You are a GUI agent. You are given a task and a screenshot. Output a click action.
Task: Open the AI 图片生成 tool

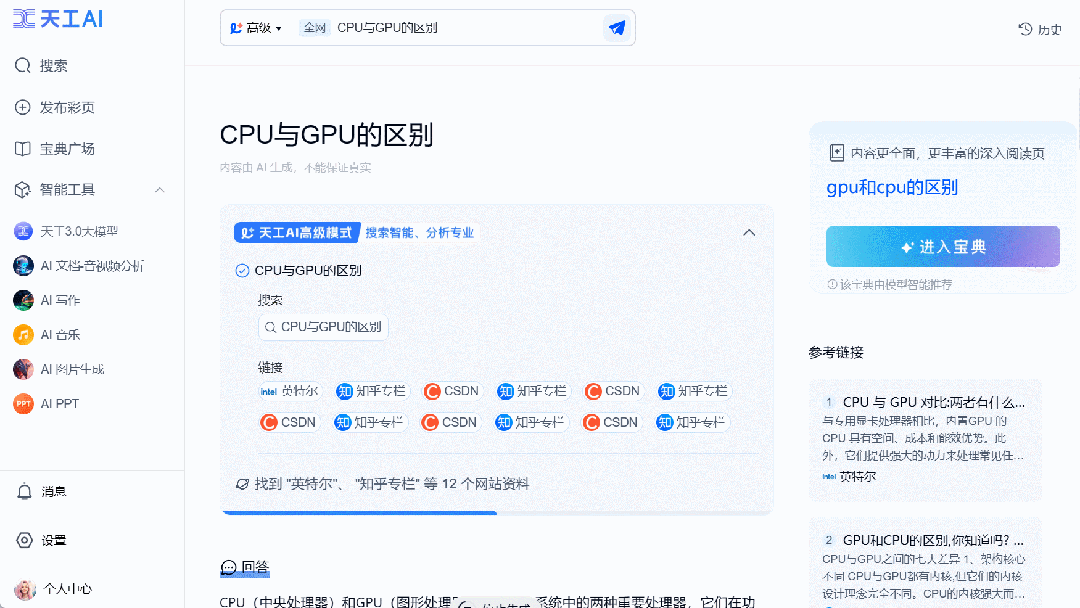67,368
